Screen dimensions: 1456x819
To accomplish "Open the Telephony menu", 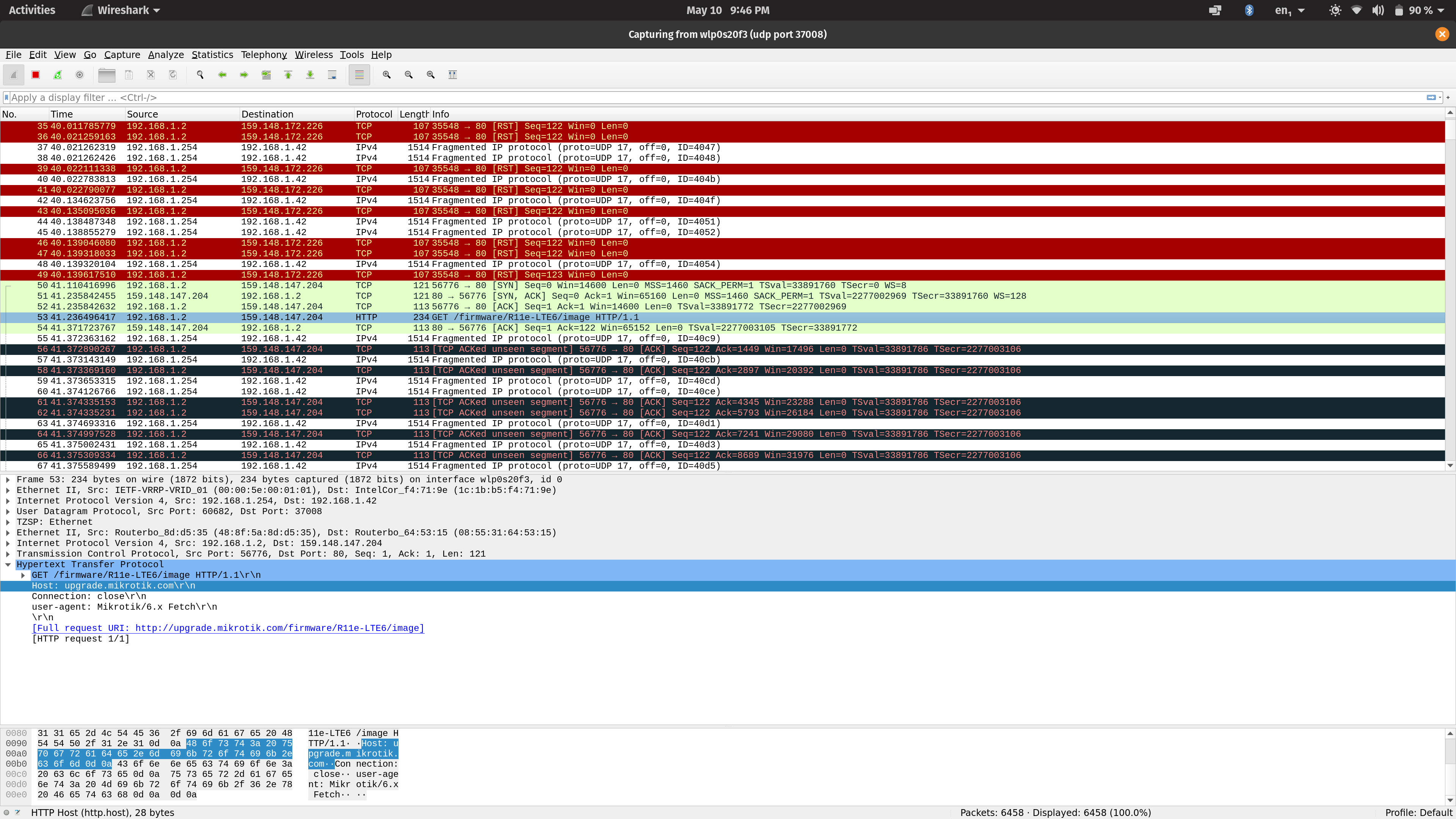I will pos(264,55).
